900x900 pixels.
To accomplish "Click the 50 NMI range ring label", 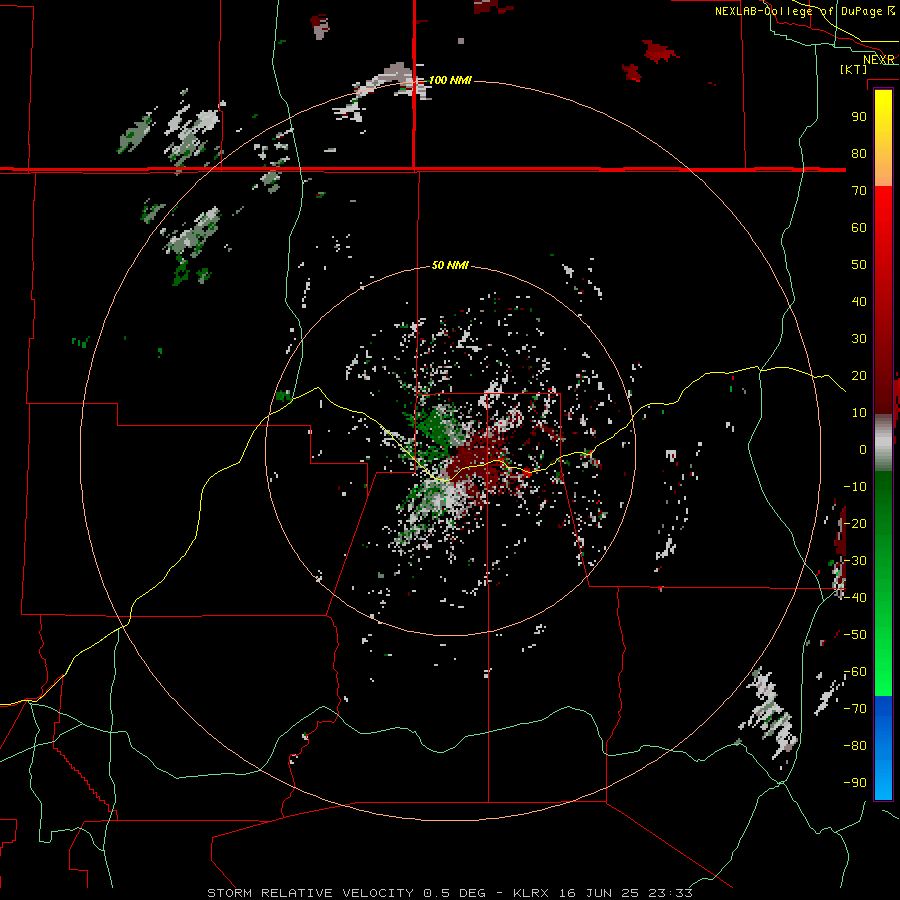I will pyautogui.click(x=450, y=265).
